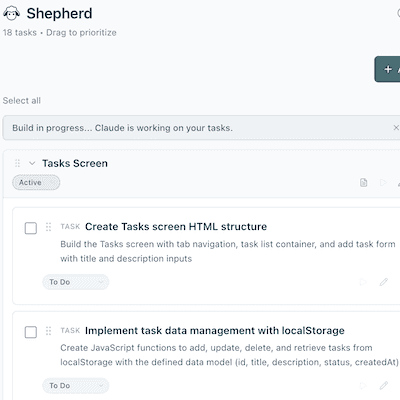
Task: Edit the localStorage data management task
Action: [x=384, y=386]
